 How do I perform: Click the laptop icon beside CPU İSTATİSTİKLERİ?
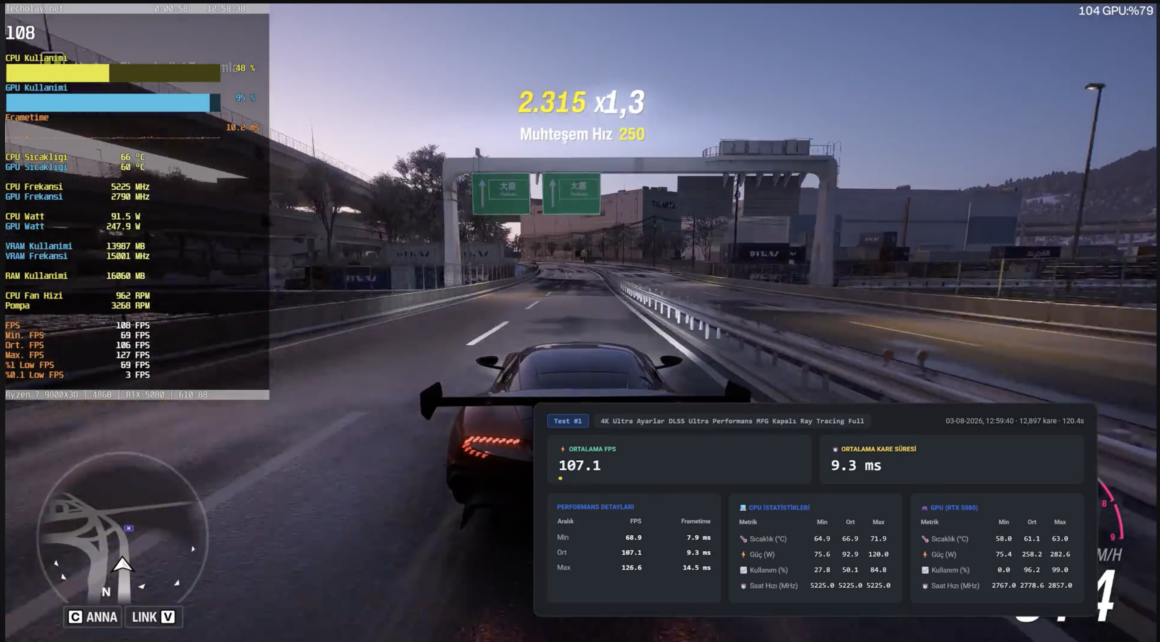click(743, 507)
